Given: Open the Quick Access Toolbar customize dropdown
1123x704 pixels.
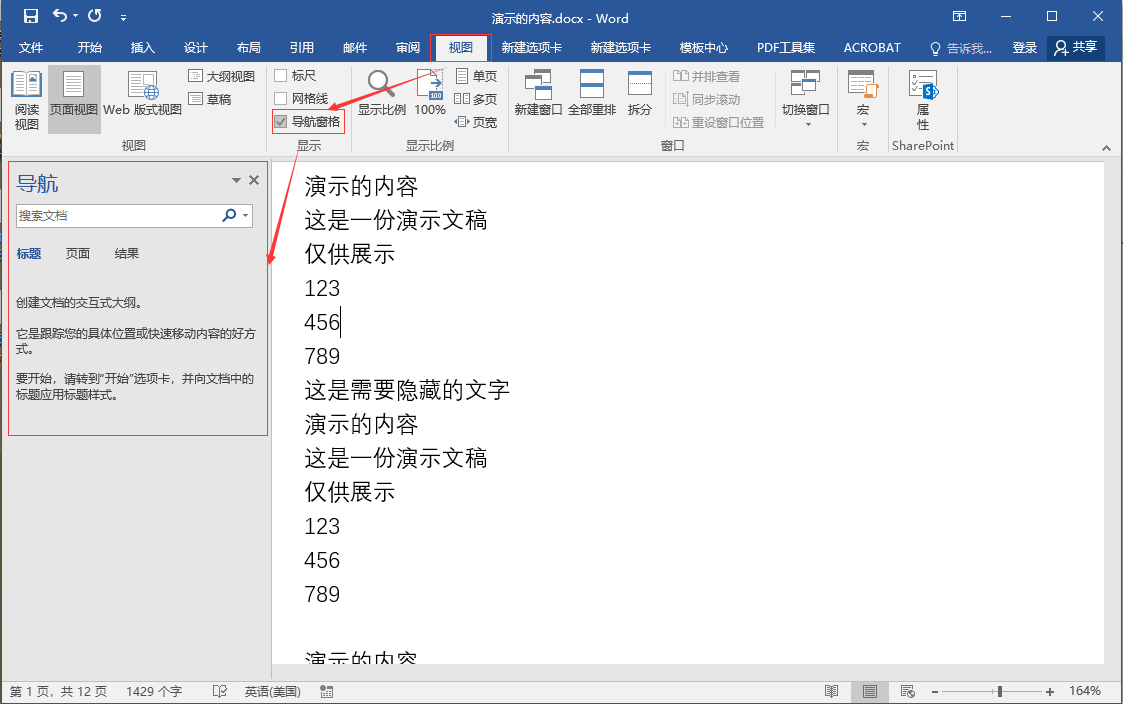Looking at the screenshot, I should (123, 17).
